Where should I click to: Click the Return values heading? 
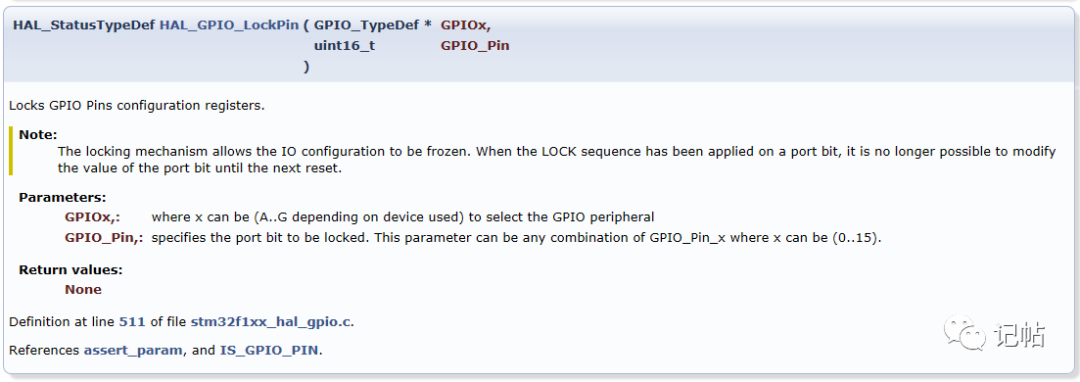[70, 270]
